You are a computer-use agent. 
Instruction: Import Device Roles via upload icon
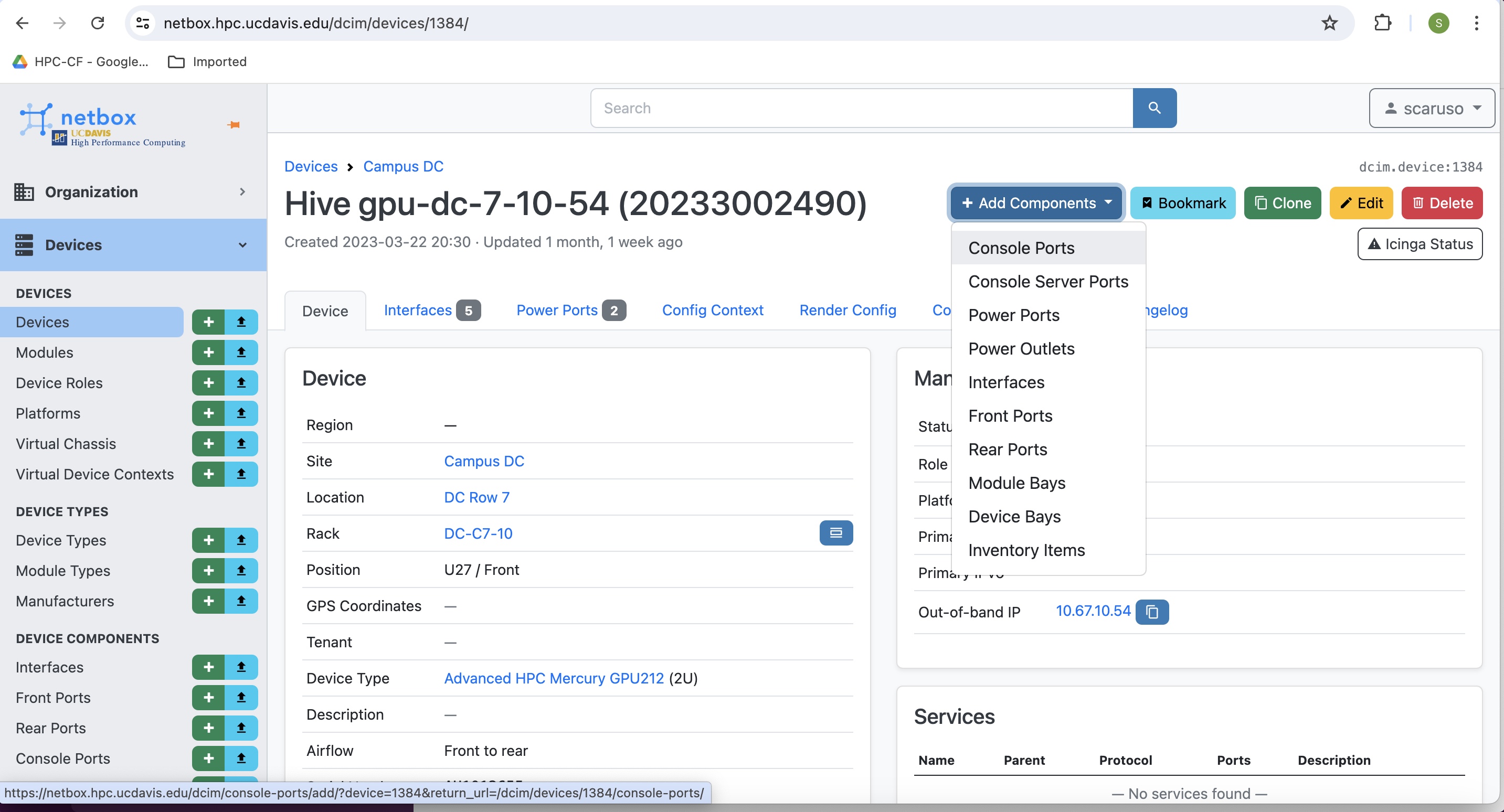point(241,382)
